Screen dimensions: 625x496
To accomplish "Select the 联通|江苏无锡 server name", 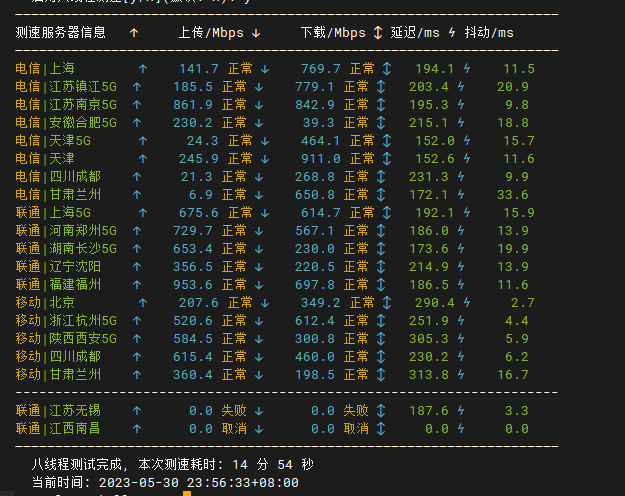I will pos(58,410).
